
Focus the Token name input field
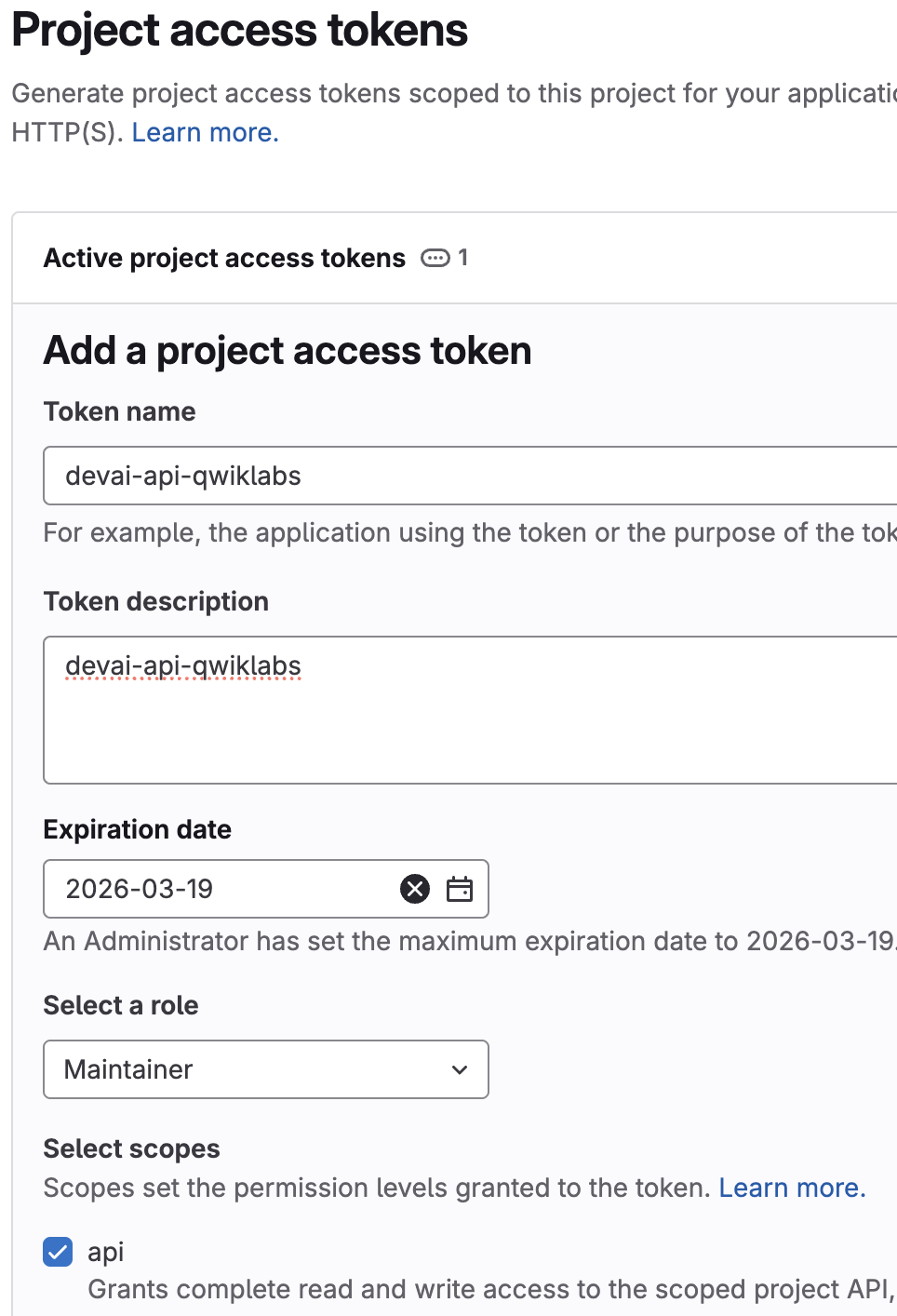(x=465, y=476)
